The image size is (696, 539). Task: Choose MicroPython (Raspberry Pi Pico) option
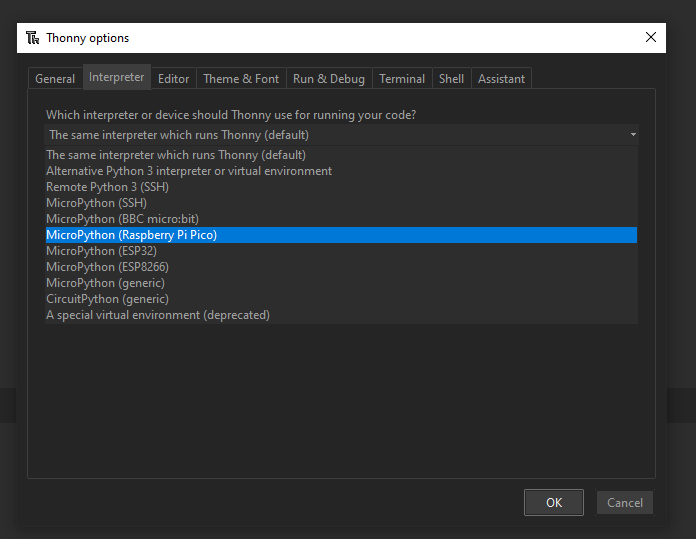pos(341,235)
